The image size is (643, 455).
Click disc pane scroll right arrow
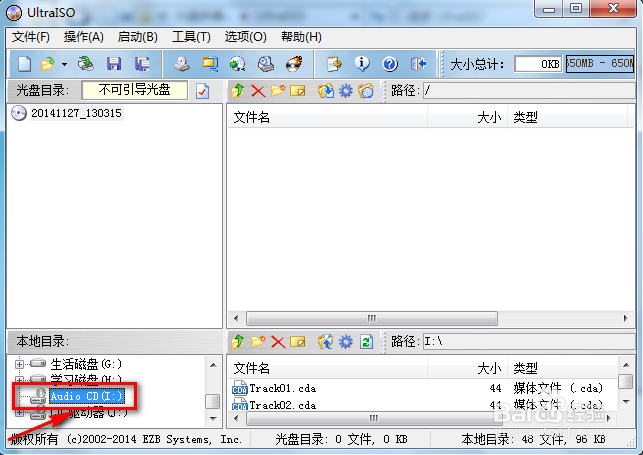(x=625, y=318)
